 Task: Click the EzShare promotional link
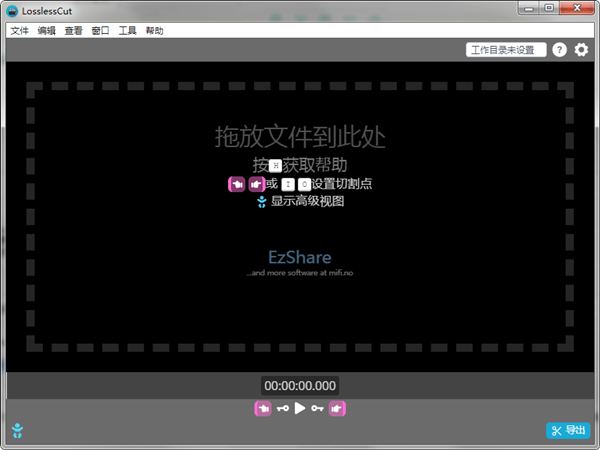300,257
